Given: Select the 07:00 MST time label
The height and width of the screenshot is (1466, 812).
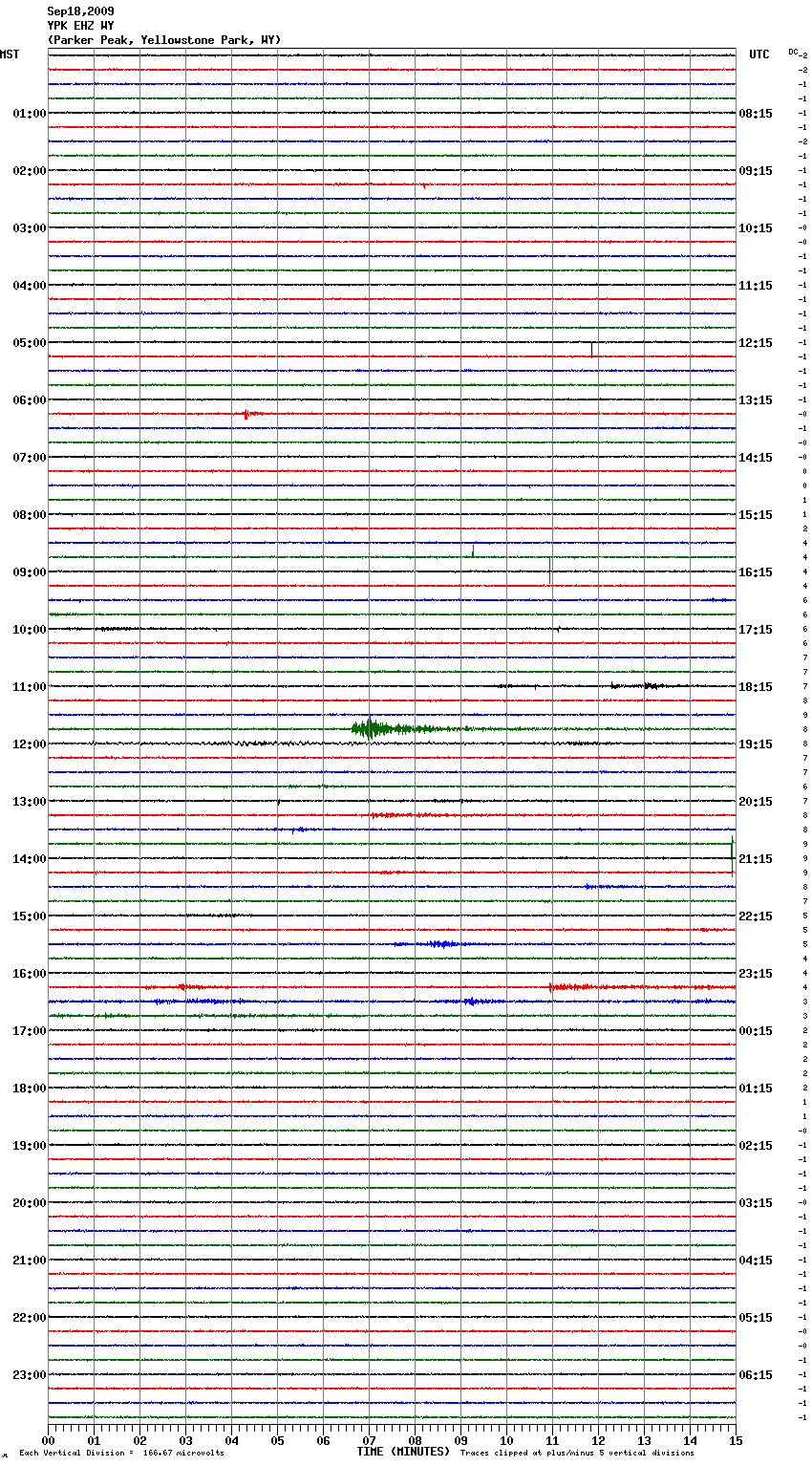Looking at the screenshot, I should point(30,458).
